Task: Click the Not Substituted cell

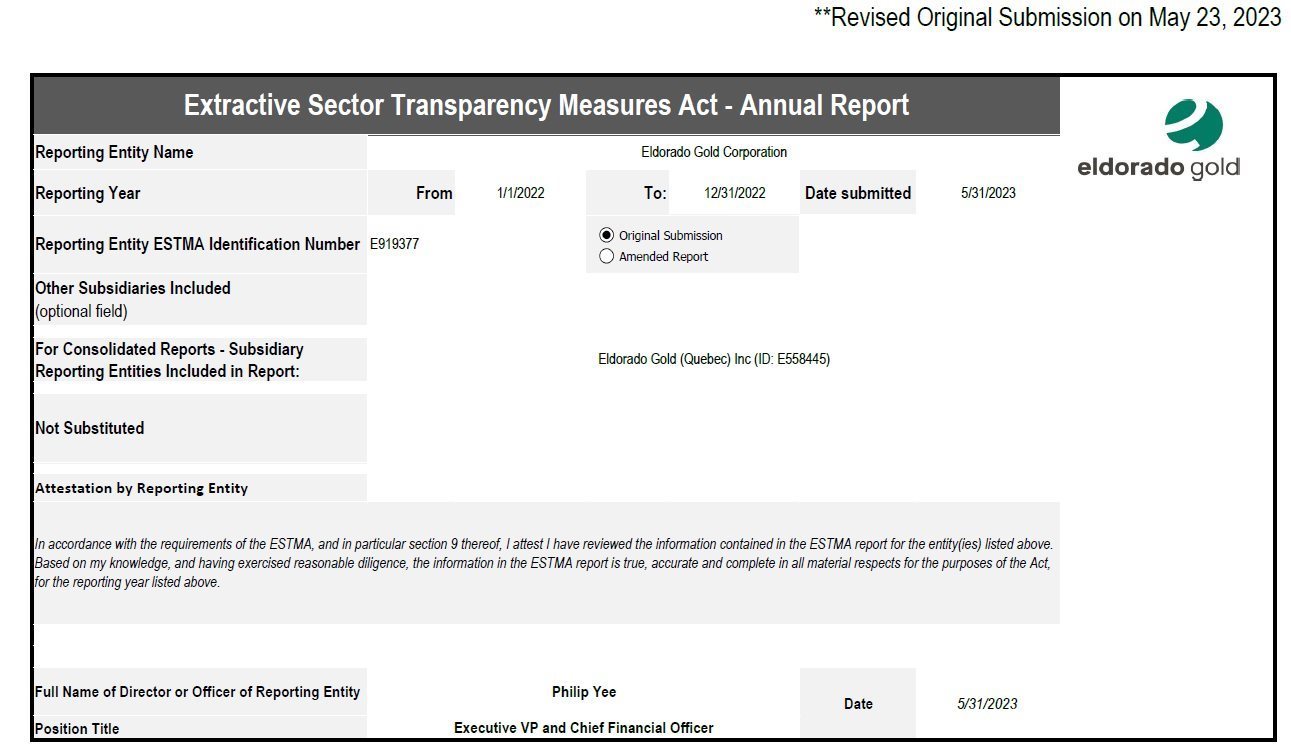Action: tap(90, 428)
